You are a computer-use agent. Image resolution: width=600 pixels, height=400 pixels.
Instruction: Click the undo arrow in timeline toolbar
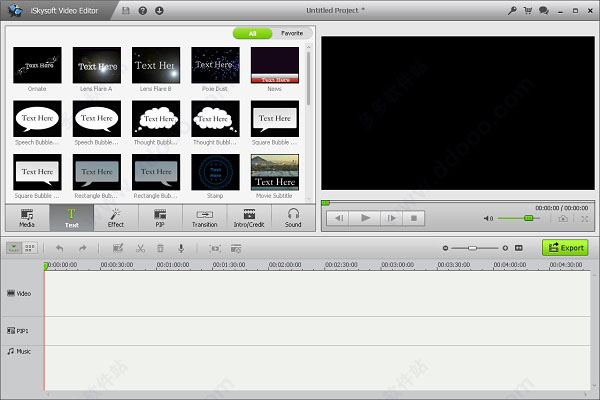(x=60, y=248)
